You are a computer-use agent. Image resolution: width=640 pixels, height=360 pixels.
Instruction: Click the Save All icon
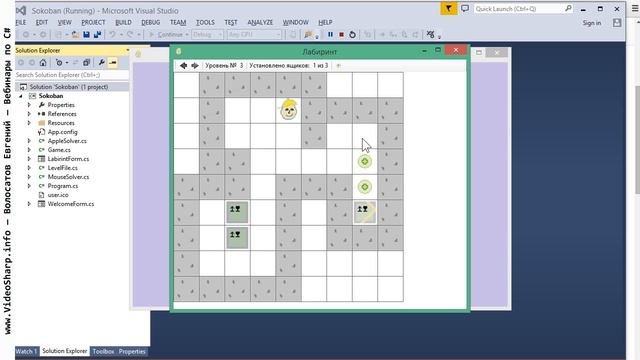pyautogui.click(x=97, y=35)
